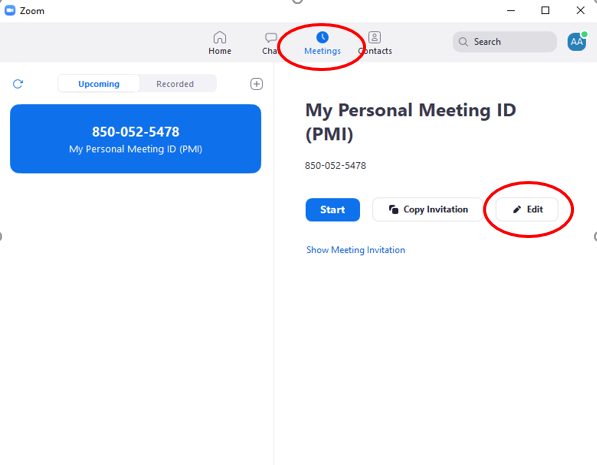The image size is (597, 465).
Task: Select the 850-052-5478 PMI meeting card
Action: 136,139
